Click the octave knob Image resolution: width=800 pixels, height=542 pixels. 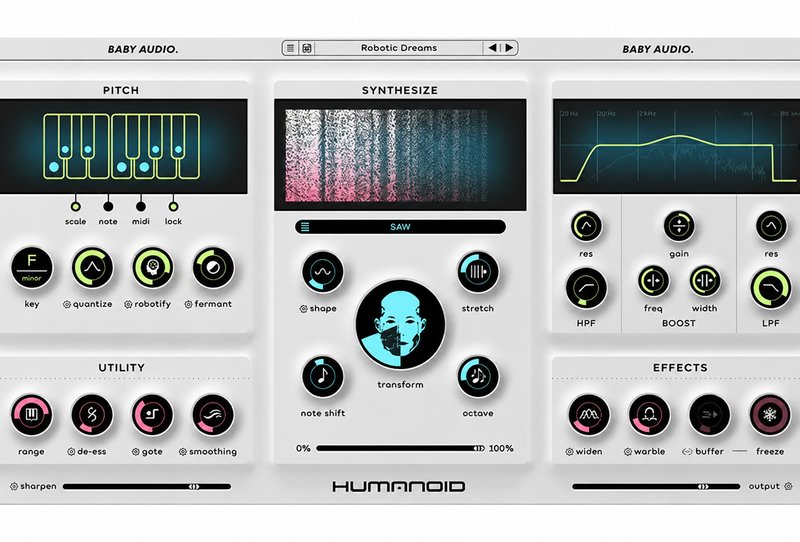[478, 377]
